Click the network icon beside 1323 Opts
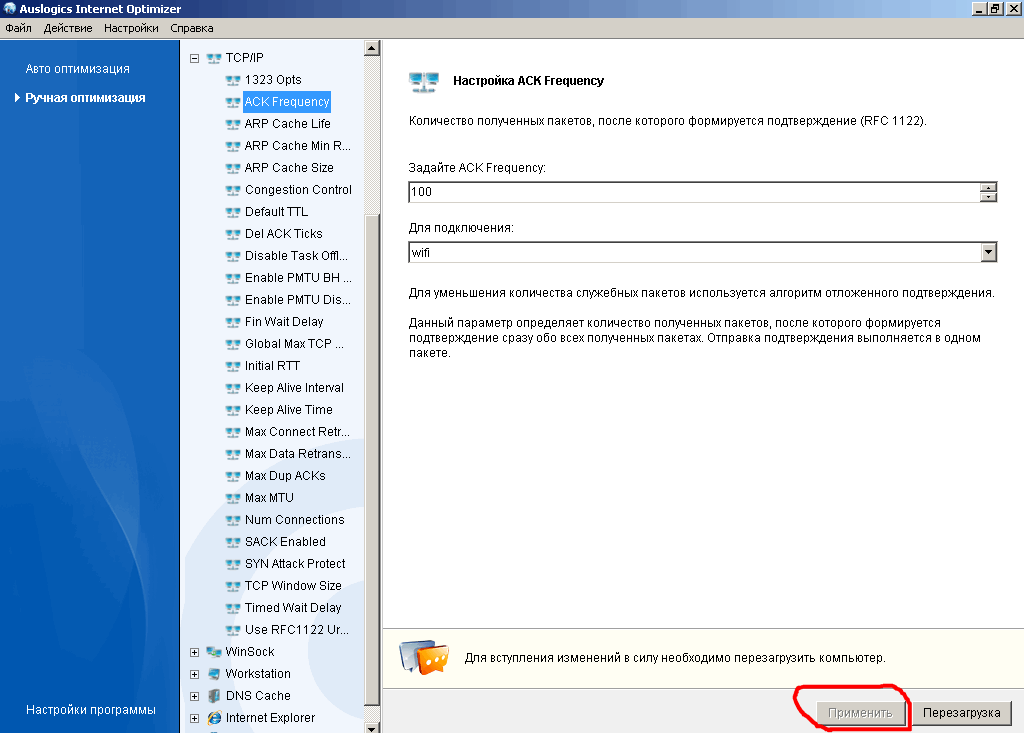 coord(233,80)
